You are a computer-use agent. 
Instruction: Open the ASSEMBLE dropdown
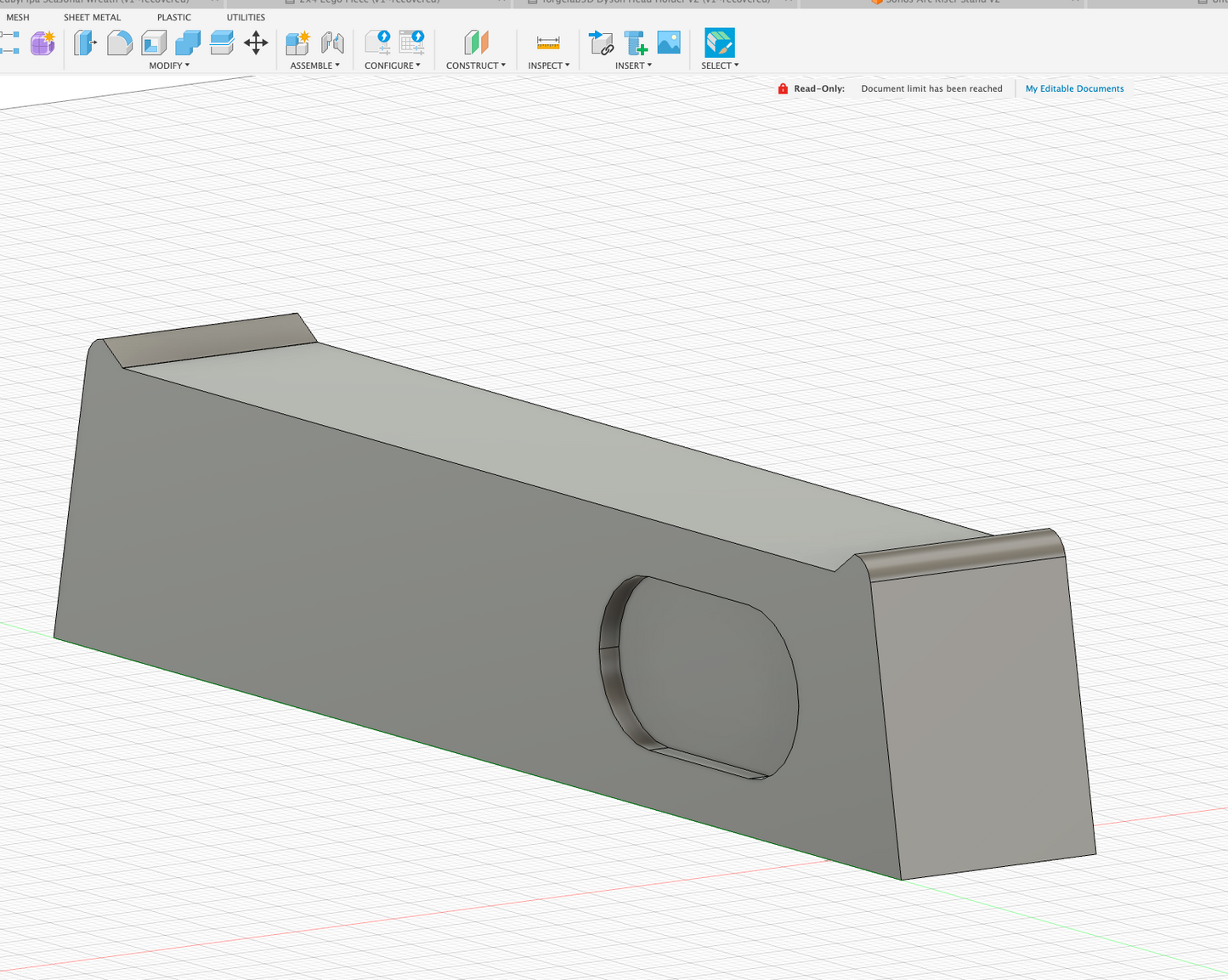[314, 65]
